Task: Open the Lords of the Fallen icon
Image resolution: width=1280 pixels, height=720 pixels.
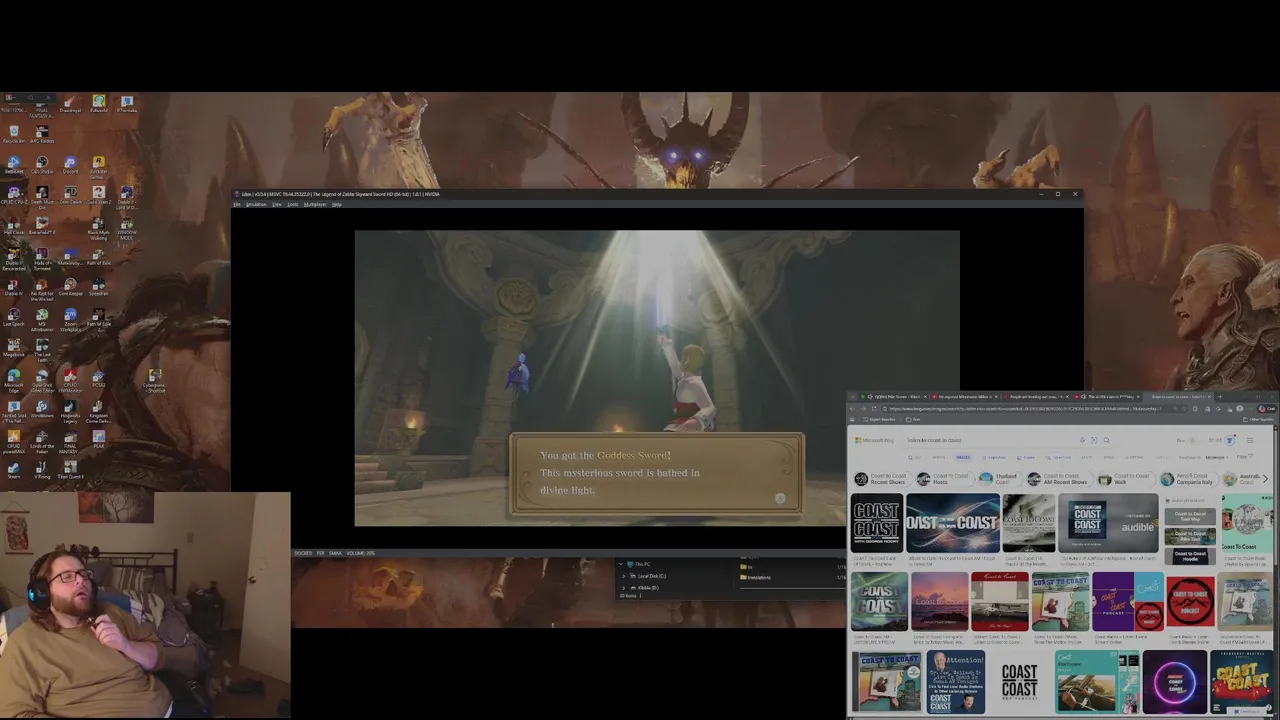Action: point(42,442)
